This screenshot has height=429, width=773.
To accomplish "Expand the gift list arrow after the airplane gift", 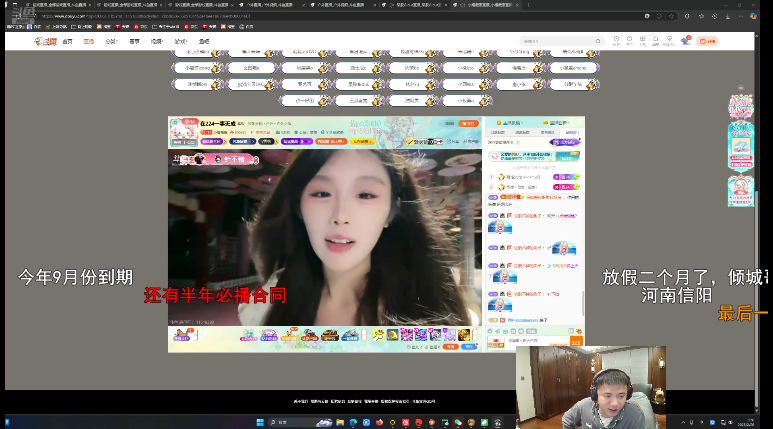I will pos(364,335).
